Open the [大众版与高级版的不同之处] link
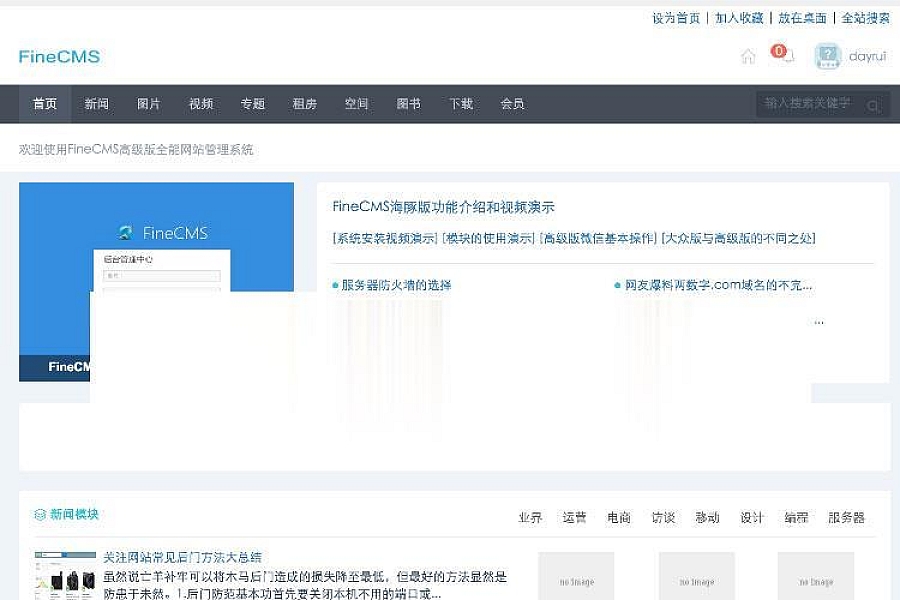 point(738,238)
